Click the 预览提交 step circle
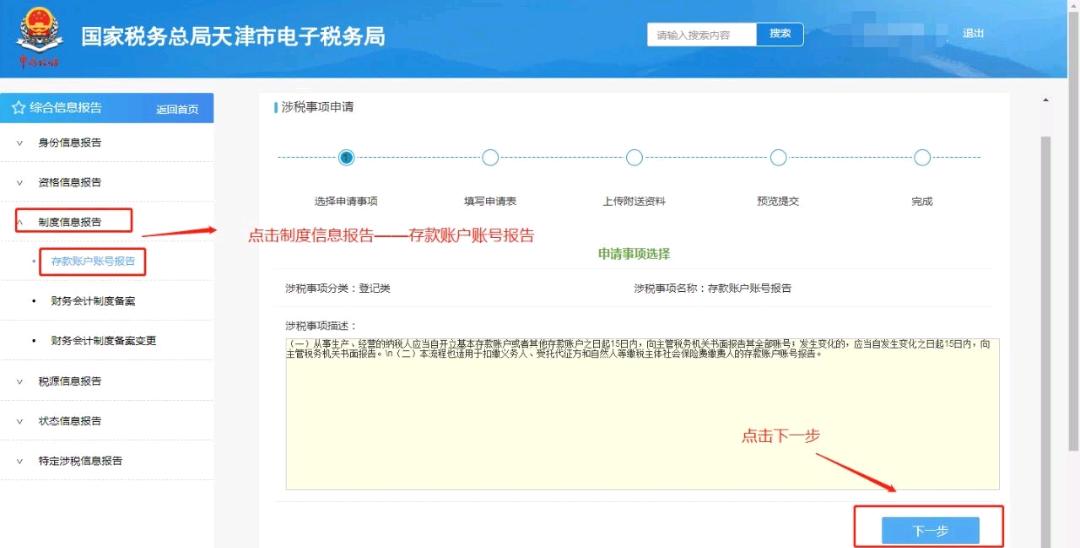The height and width of the screenshot is (548, 1080). point(778,157)
